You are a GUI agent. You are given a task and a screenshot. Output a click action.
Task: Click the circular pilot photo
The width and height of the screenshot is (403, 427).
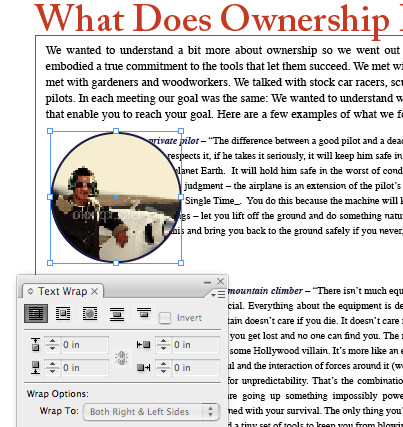coord(116,197)
